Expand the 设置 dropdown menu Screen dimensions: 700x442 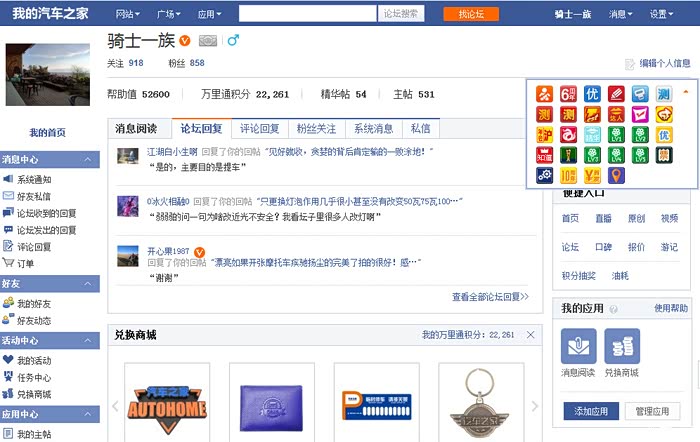click(661, 14)
